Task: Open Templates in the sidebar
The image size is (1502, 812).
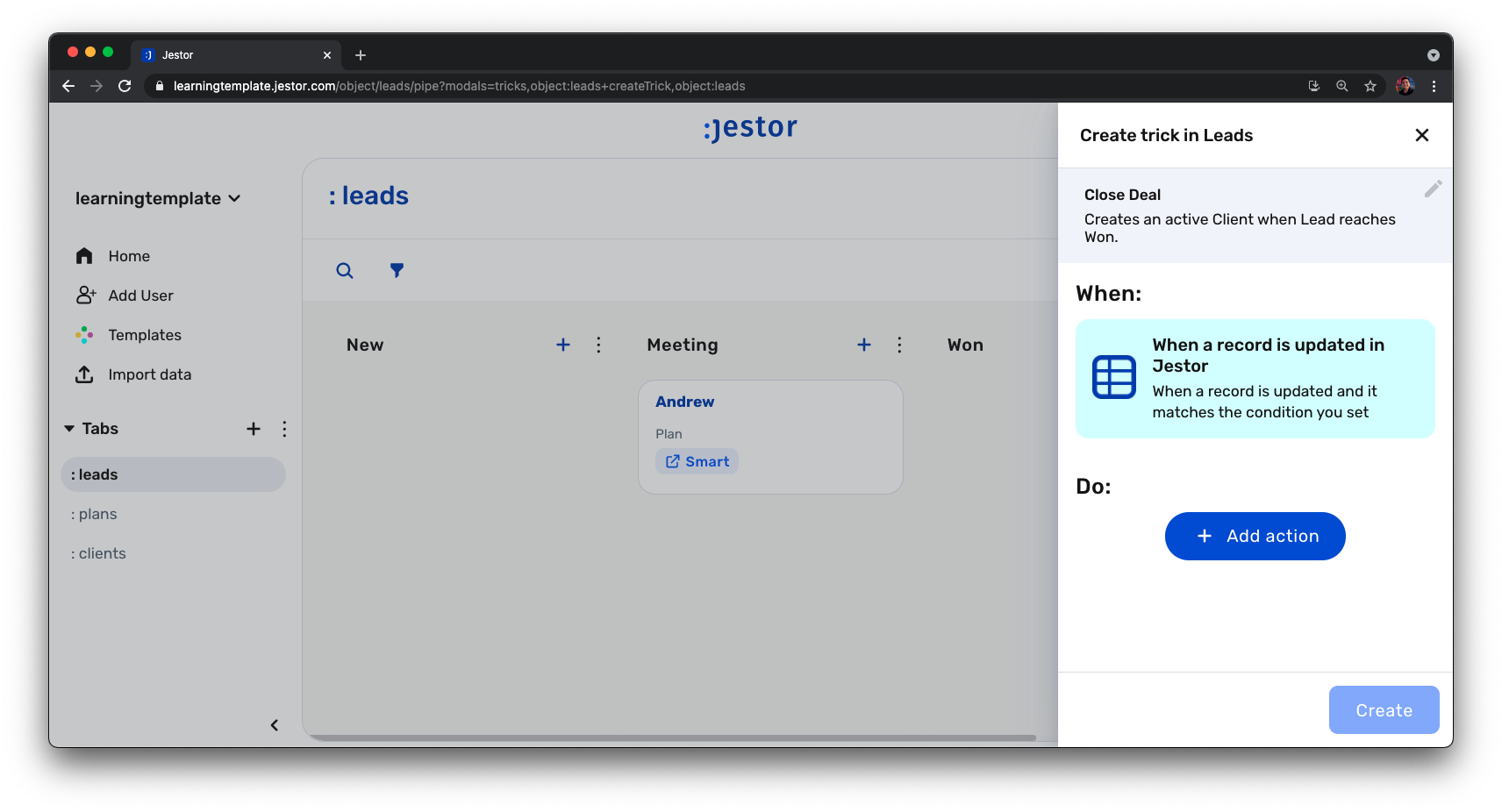Action: click(x=128, y=335)
